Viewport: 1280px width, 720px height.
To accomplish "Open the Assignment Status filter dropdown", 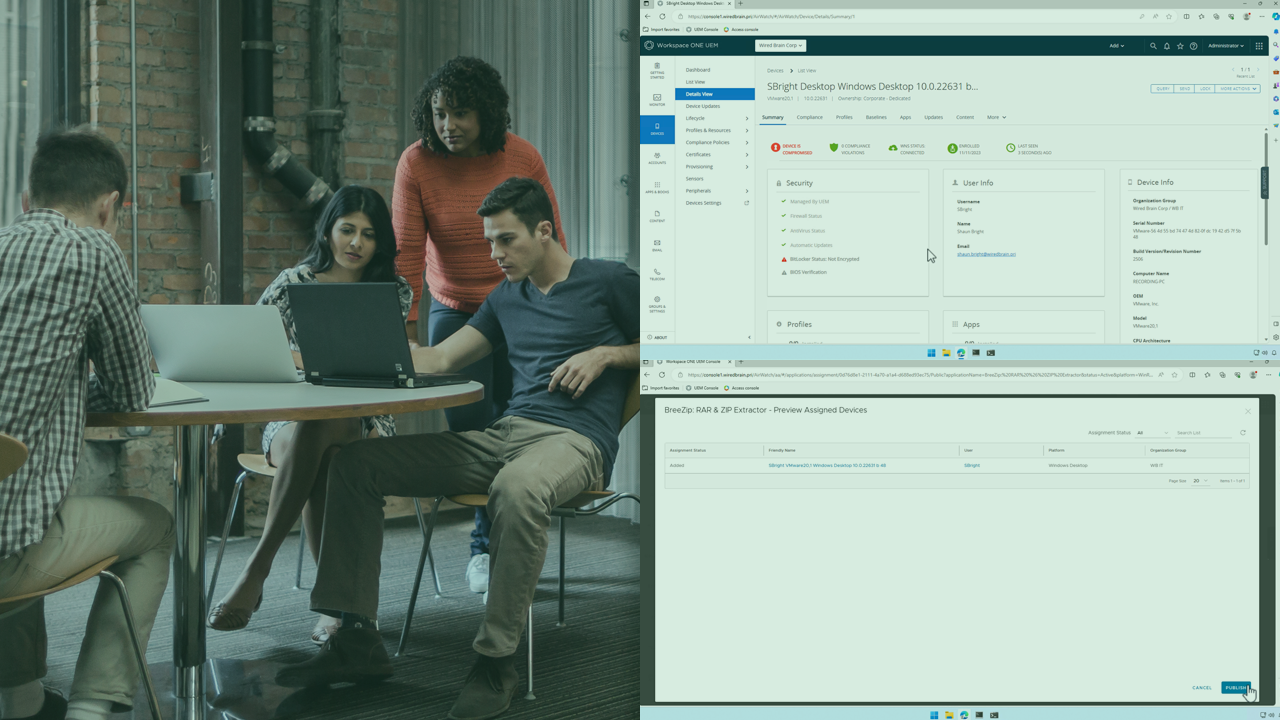I will tap(1152, 433).
